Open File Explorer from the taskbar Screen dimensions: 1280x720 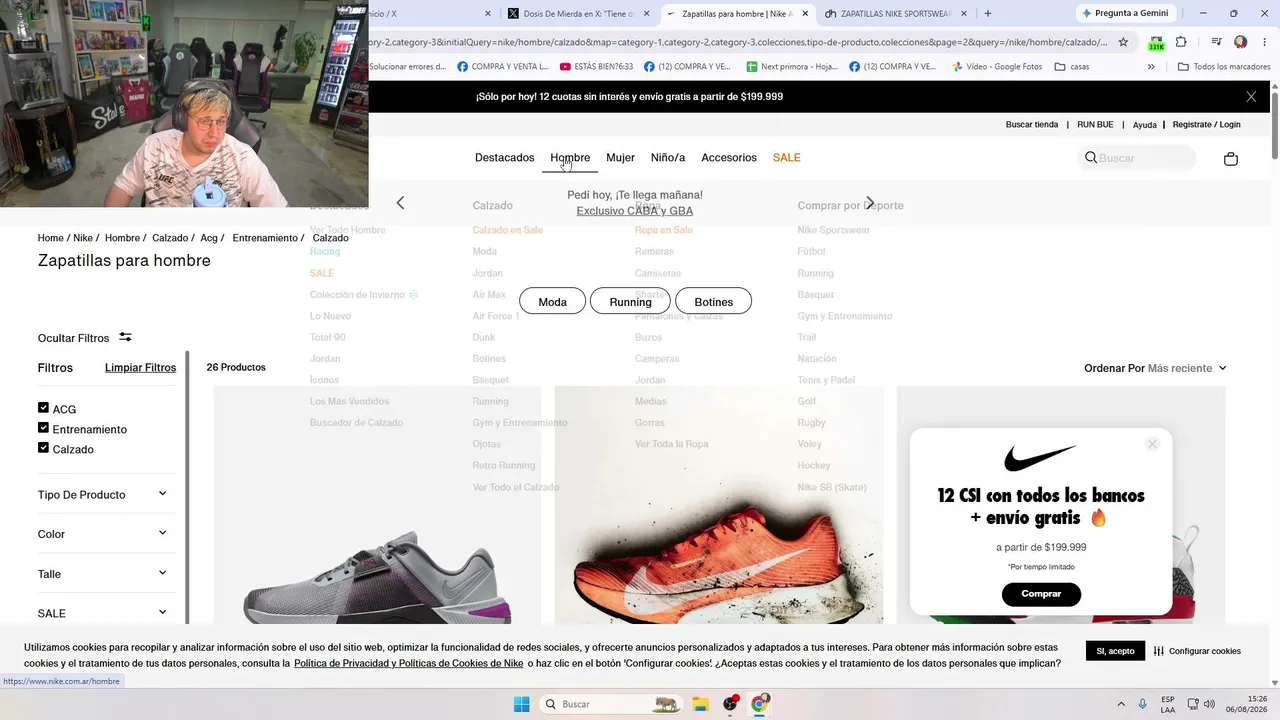tap(700, 704)
